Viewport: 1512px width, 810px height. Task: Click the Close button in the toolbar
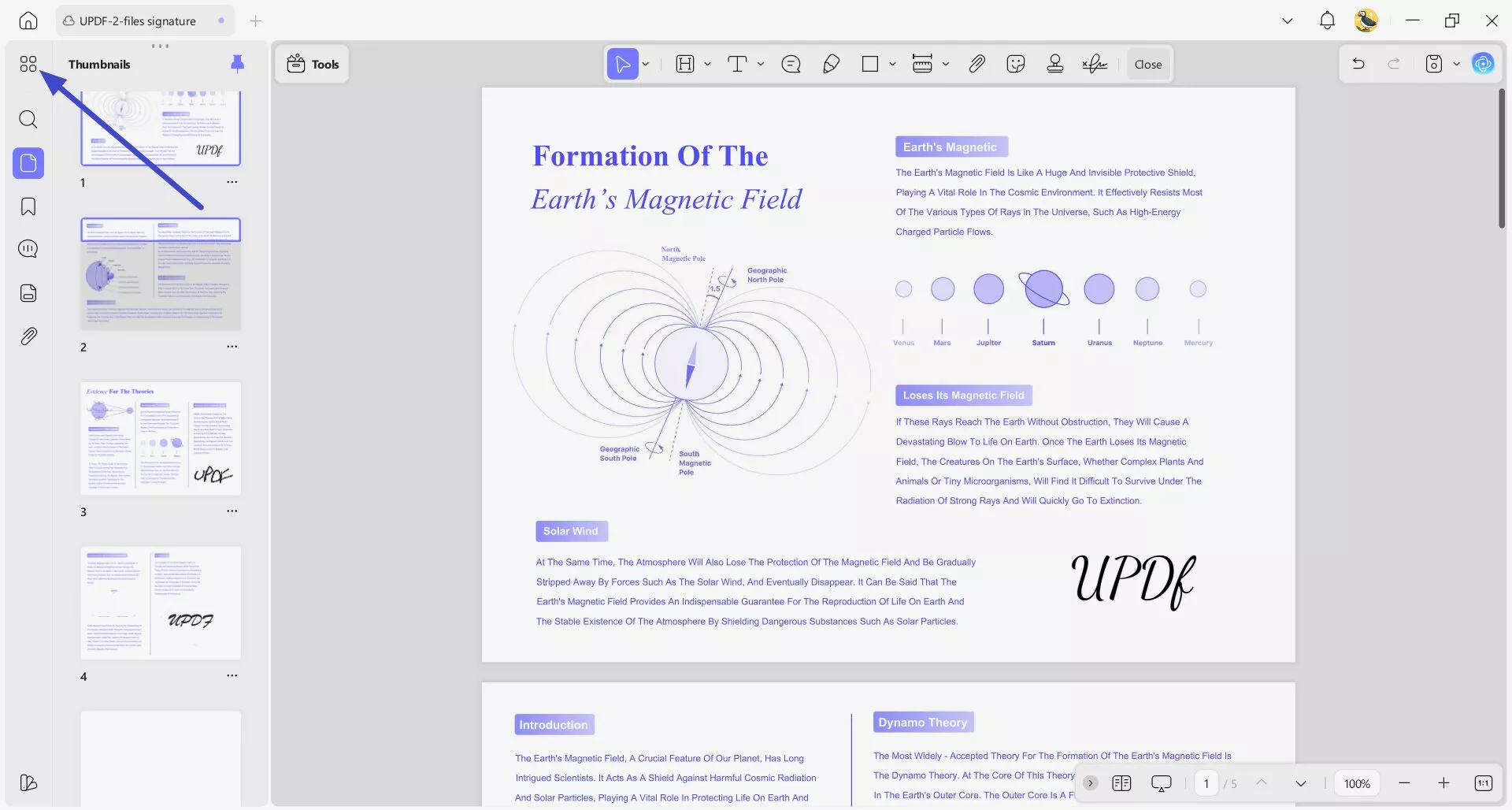click(1147, 64)
